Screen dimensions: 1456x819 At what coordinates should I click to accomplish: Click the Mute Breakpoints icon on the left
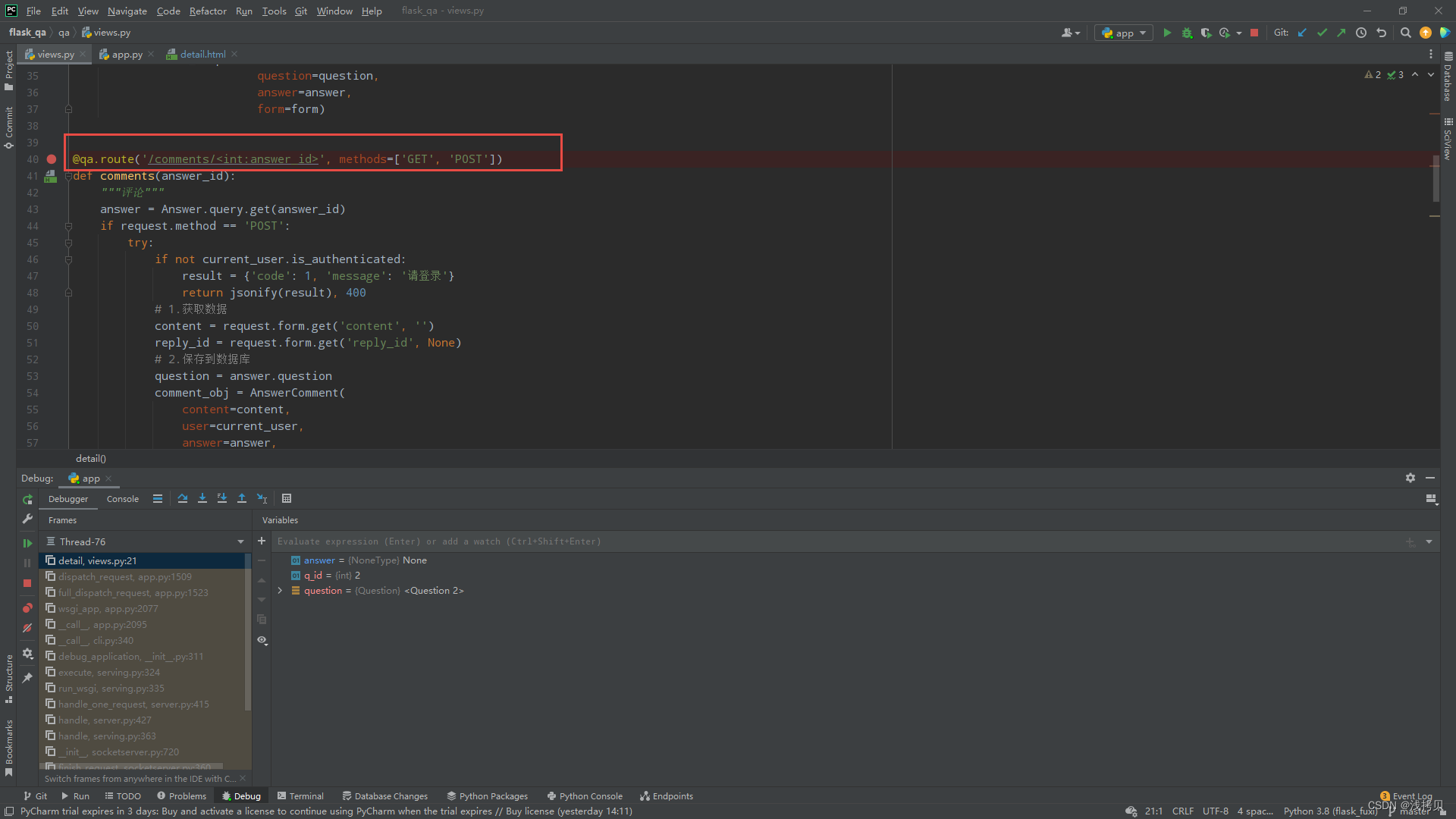[x=27, y=628]
